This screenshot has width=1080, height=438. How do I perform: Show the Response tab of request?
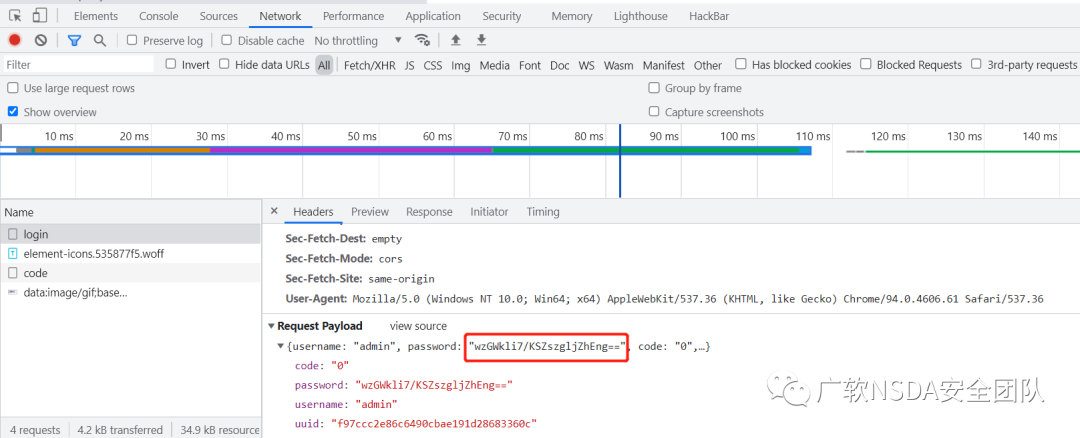click(x=429, y=211)
